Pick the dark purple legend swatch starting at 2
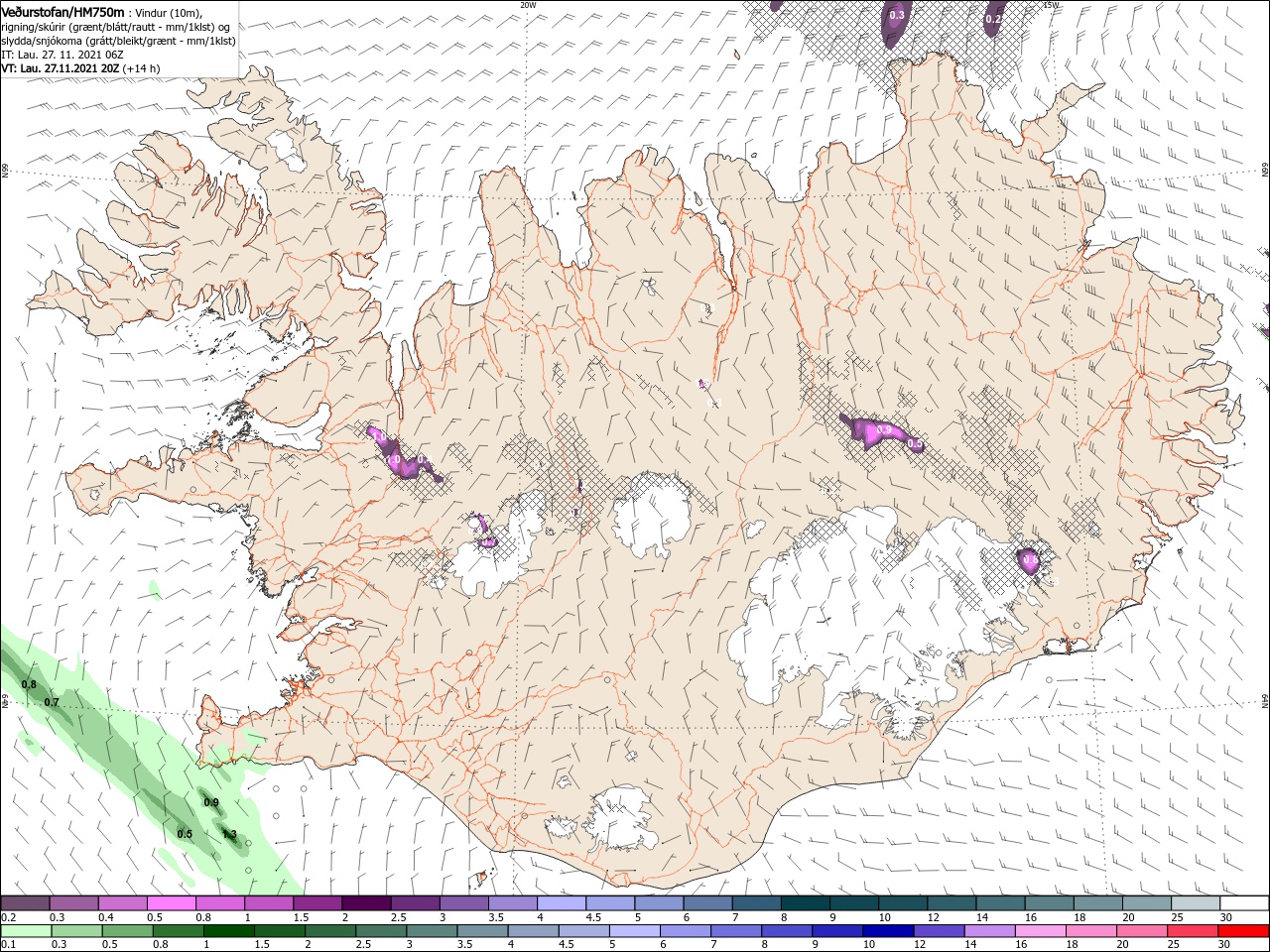Viewport: 1270px width, 952px height. tap(365, 903)
